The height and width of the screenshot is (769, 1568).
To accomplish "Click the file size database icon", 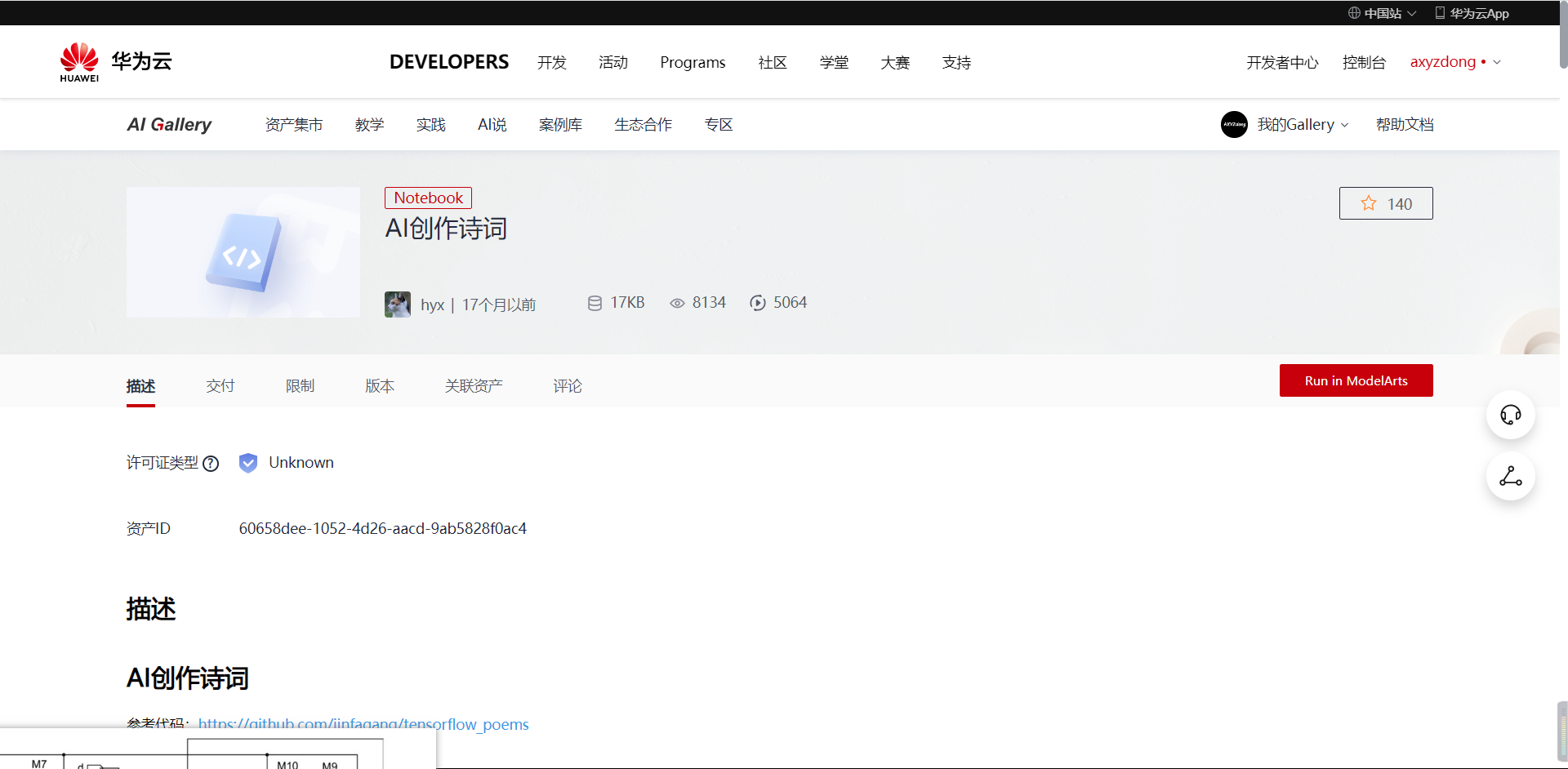I will coord(595,303).
